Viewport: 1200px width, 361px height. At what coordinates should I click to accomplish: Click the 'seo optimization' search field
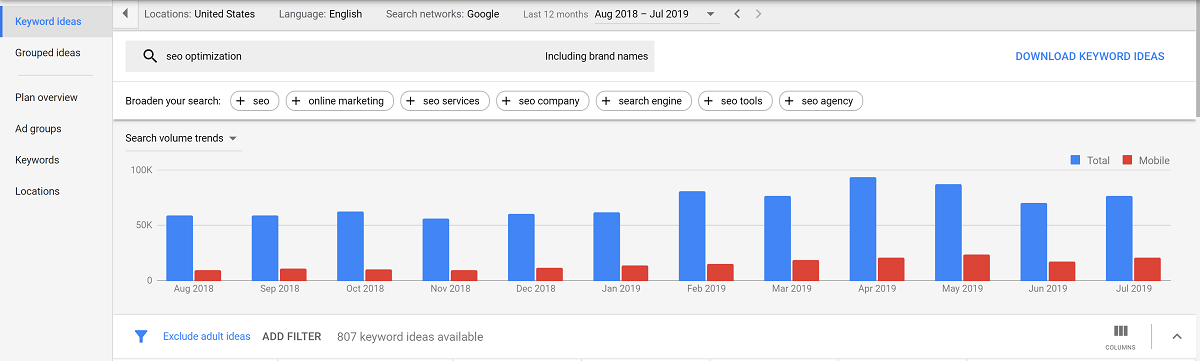pyautogui.click(x=390, y=56)
